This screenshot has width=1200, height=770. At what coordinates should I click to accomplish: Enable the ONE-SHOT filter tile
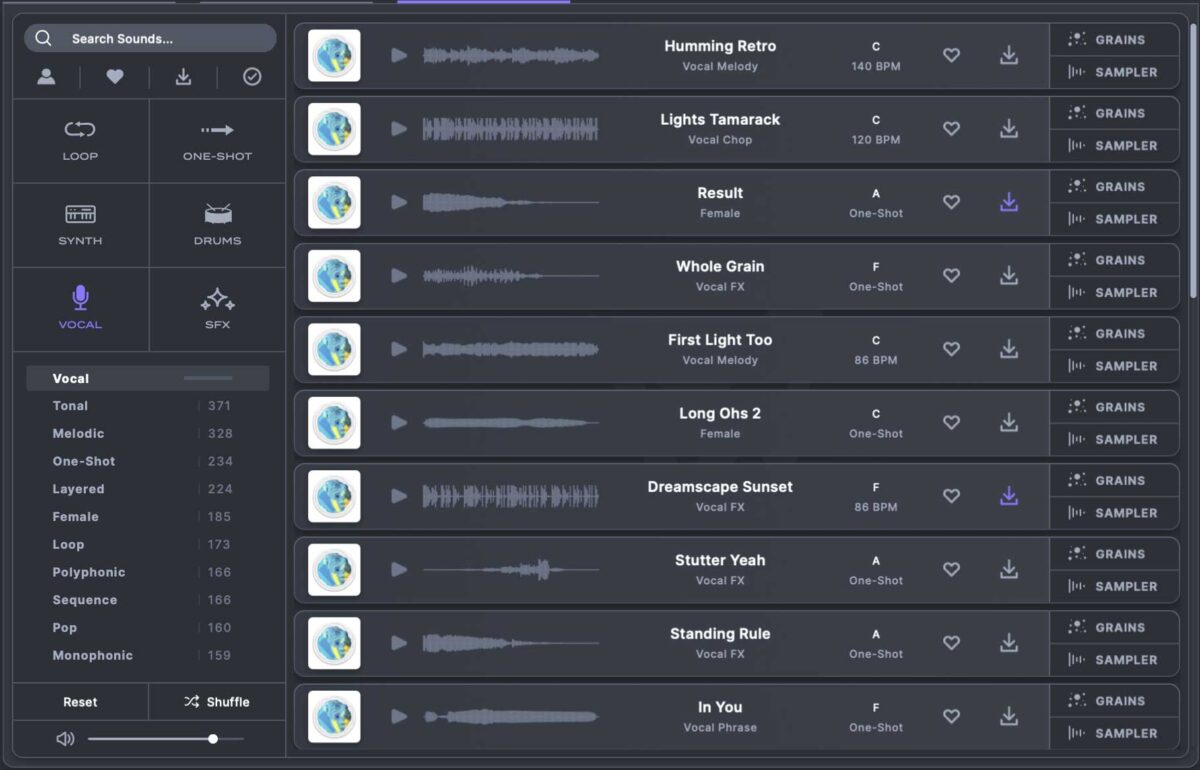pos(218,140)
